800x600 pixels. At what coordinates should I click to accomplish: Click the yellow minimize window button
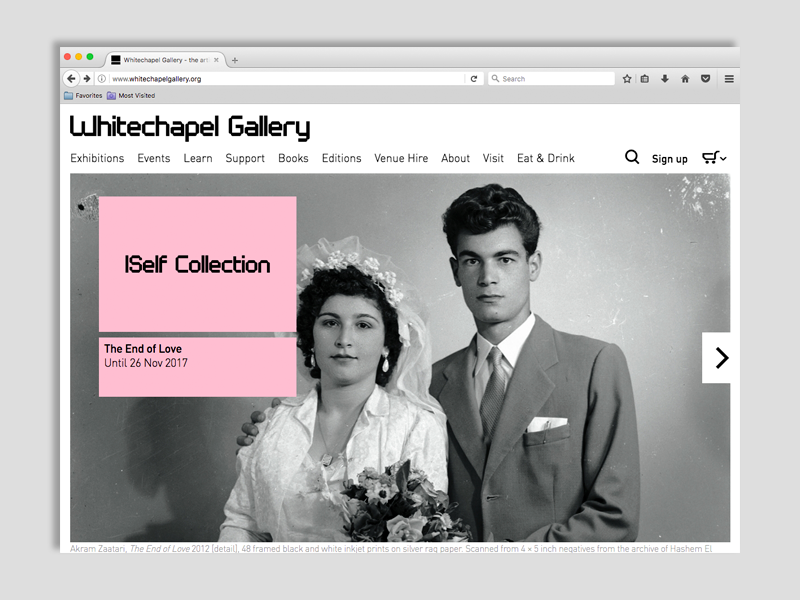(79, 57)
